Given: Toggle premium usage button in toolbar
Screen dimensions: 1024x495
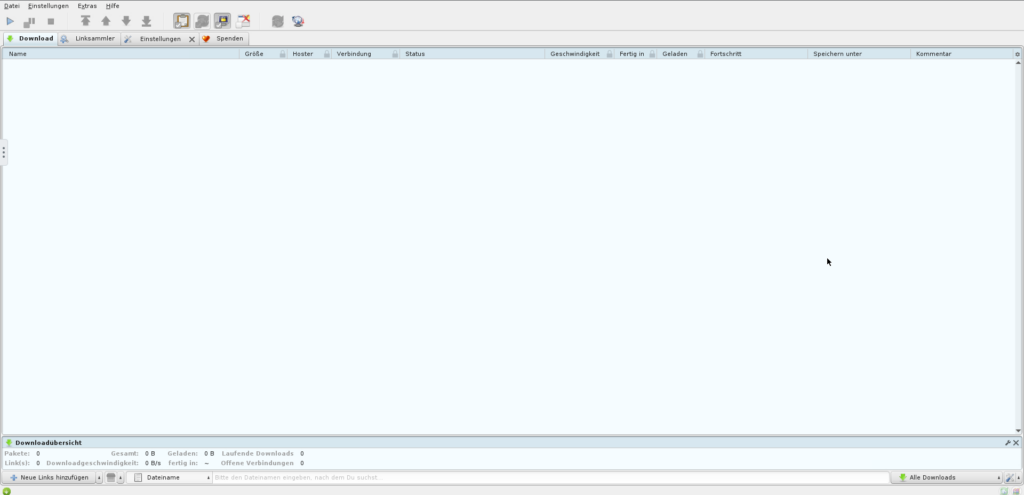Looking at the screenshot, I should pos(223,21).
